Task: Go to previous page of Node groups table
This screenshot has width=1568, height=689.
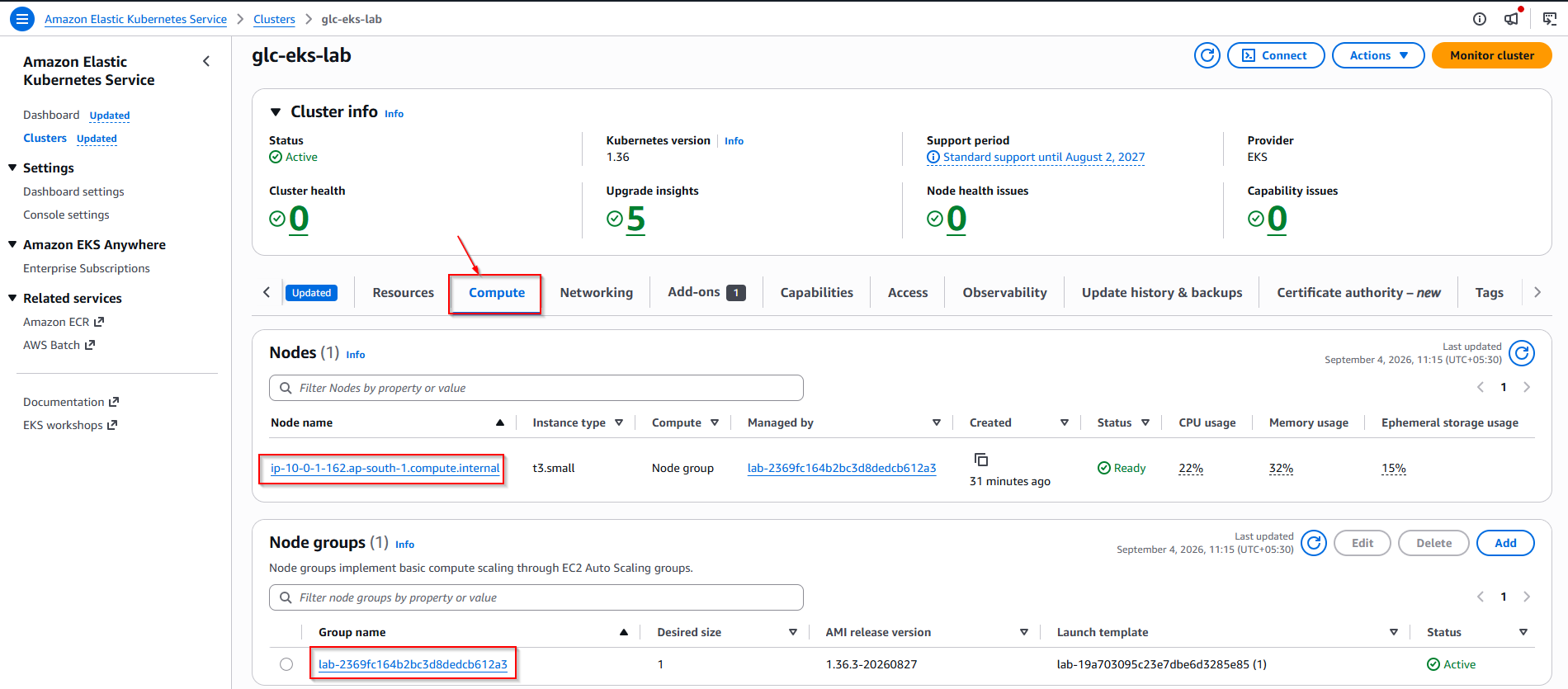Action: (x=1481, y=597)
